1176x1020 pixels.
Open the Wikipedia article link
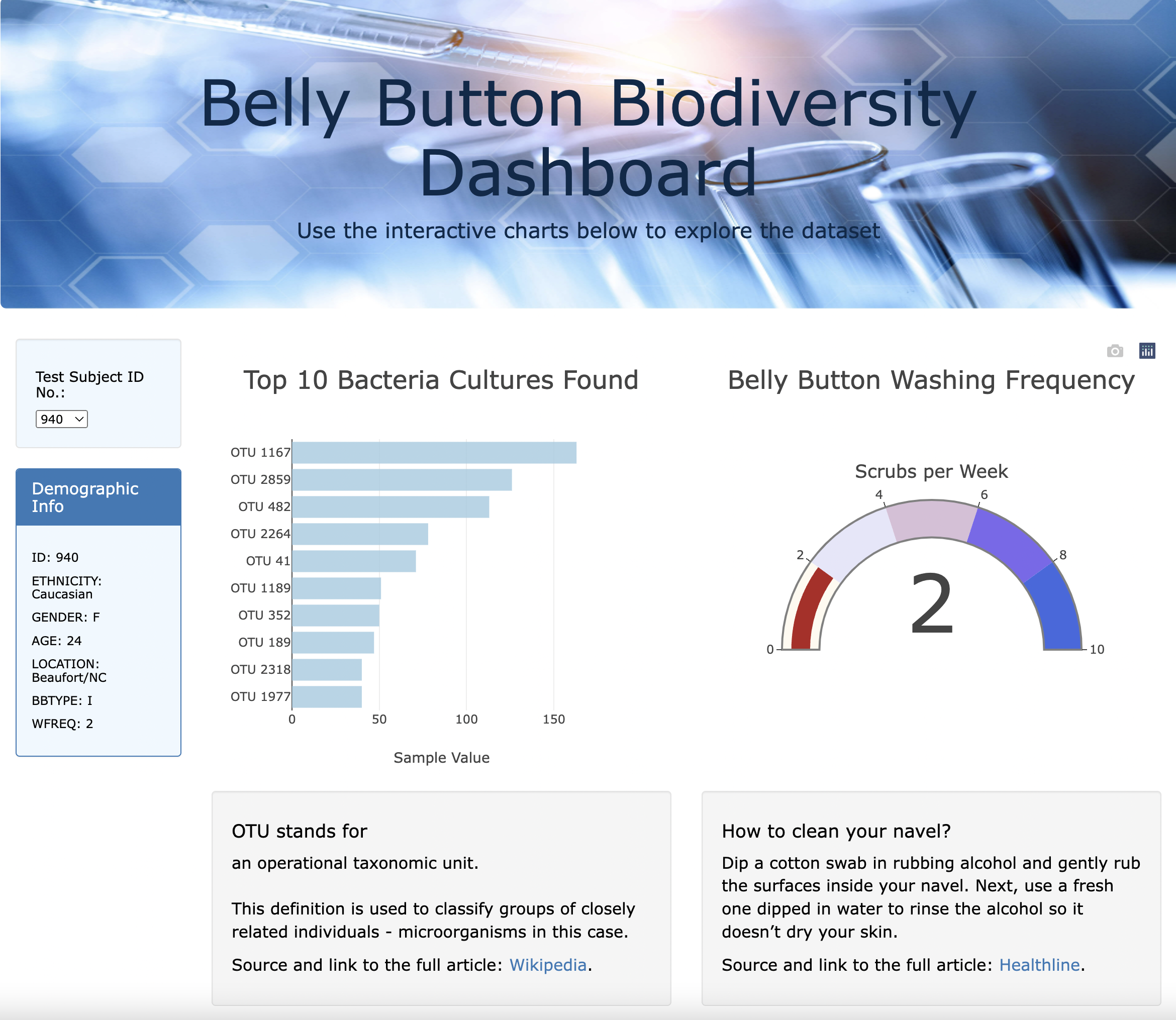tap(548, 965)
